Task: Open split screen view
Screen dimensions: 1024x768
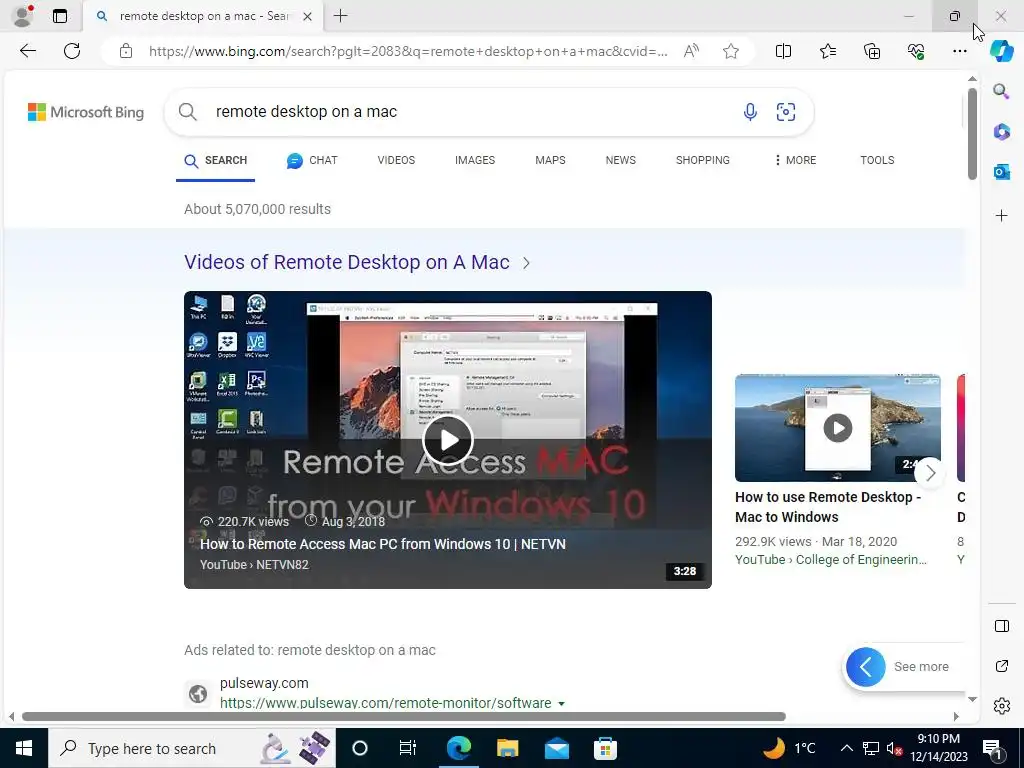Action: [x=783, y=51]
